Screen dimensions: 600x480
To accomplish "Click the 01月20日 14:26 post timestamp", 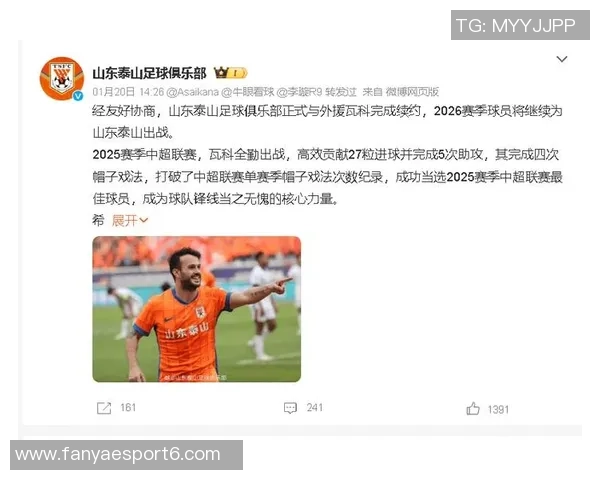I will coord(128,92).
